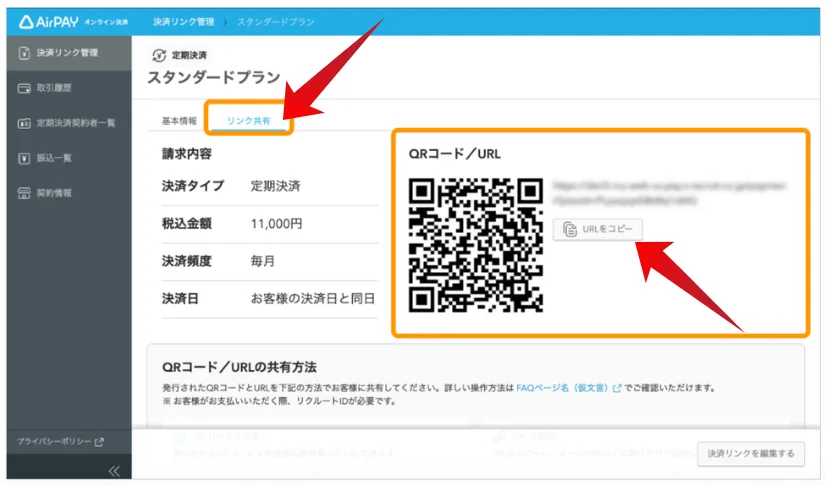The width and height of the screenshot is (826, 485).
Task: Click the 11,000円 amount value
Action: coord(276,224)
